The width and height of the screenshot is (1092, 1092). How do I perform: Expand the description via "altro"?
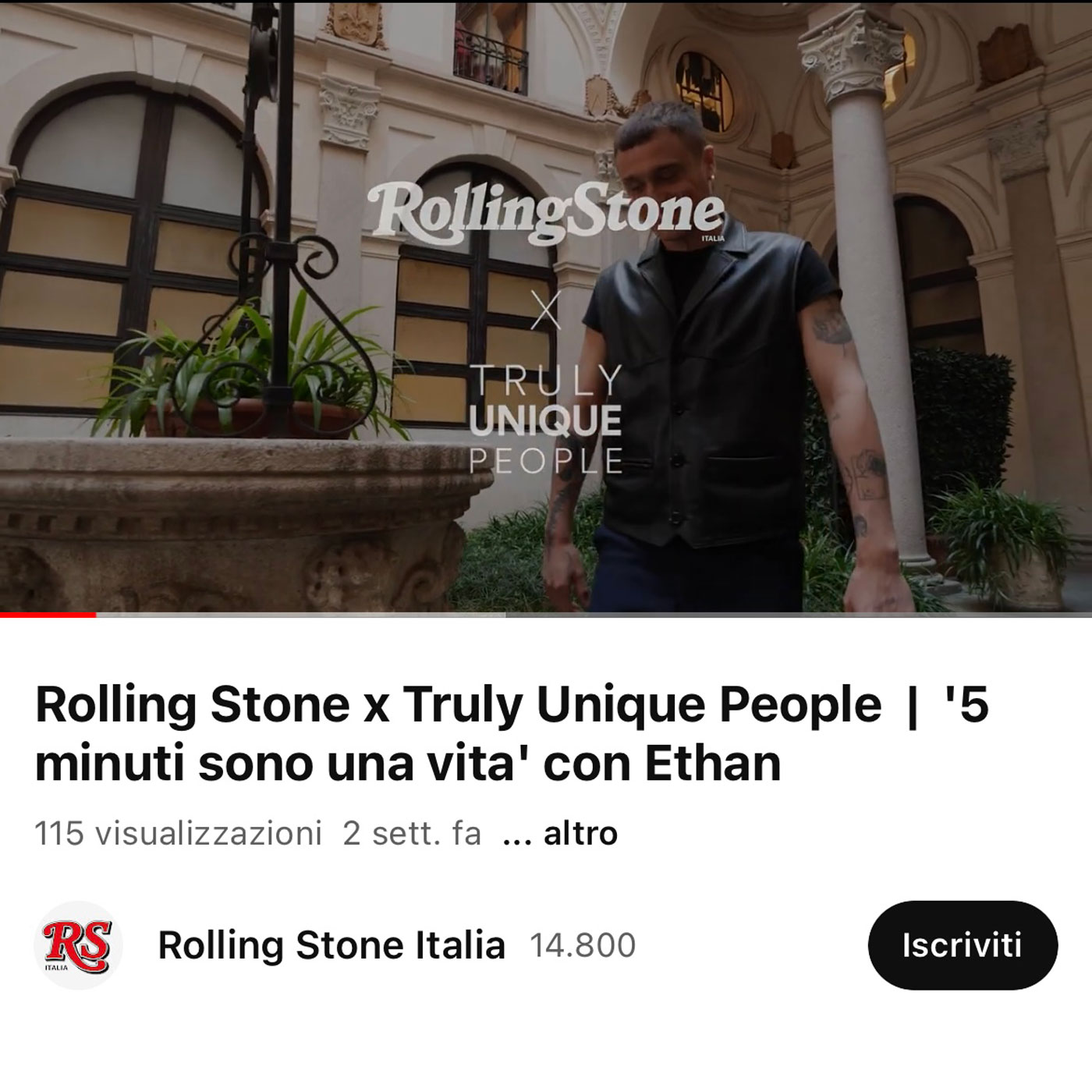(x=580, y=833)
